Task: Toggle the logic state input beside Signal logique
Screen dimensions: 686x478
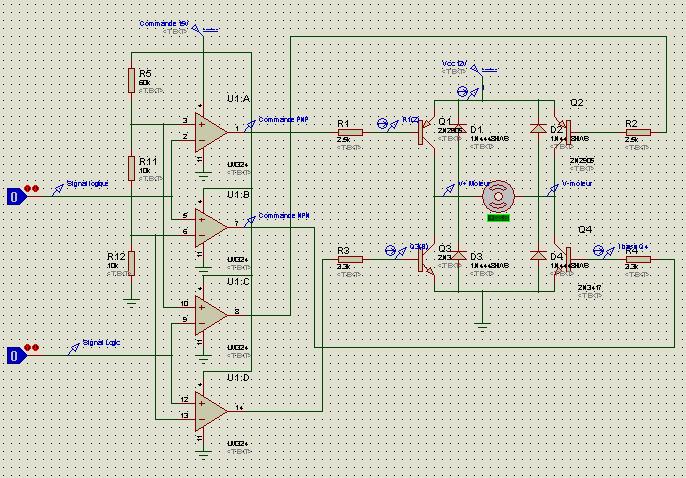Action: tap(17, 196)
